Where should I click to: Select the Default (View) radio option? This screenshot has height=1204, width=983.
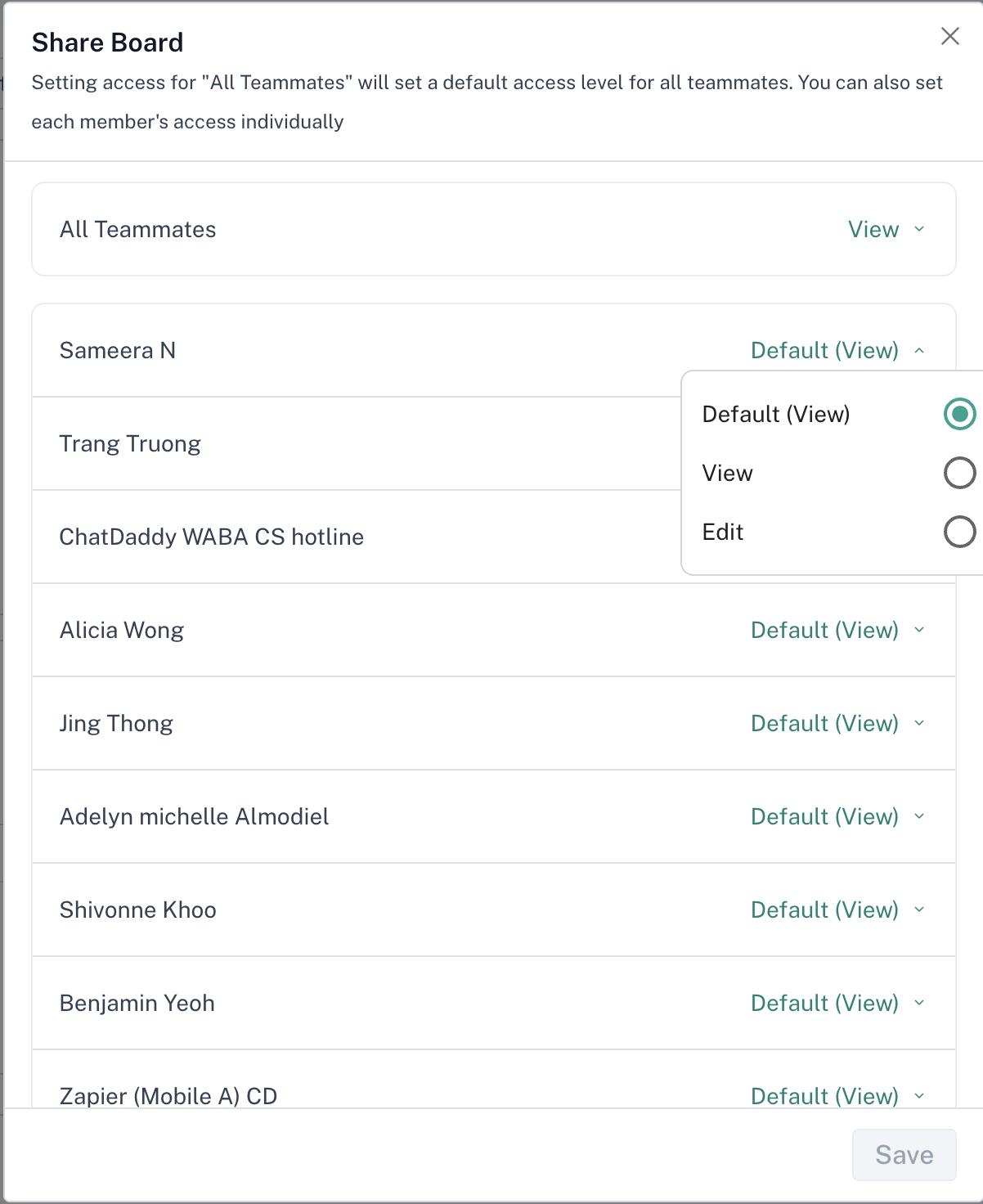pyautogui.click(x=959, y=414)
